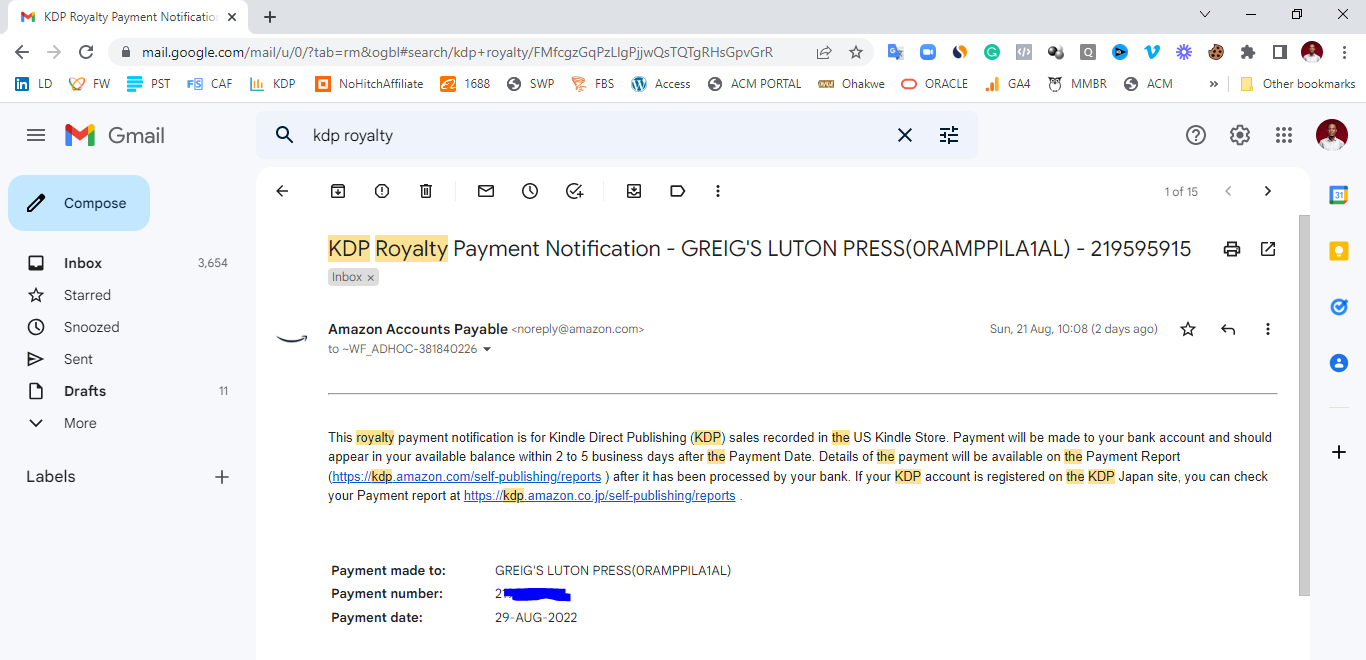Show more bookmarks with the double chevron
The image size is (1366, 660).
pyautogui.click(x=1214, y=84)
